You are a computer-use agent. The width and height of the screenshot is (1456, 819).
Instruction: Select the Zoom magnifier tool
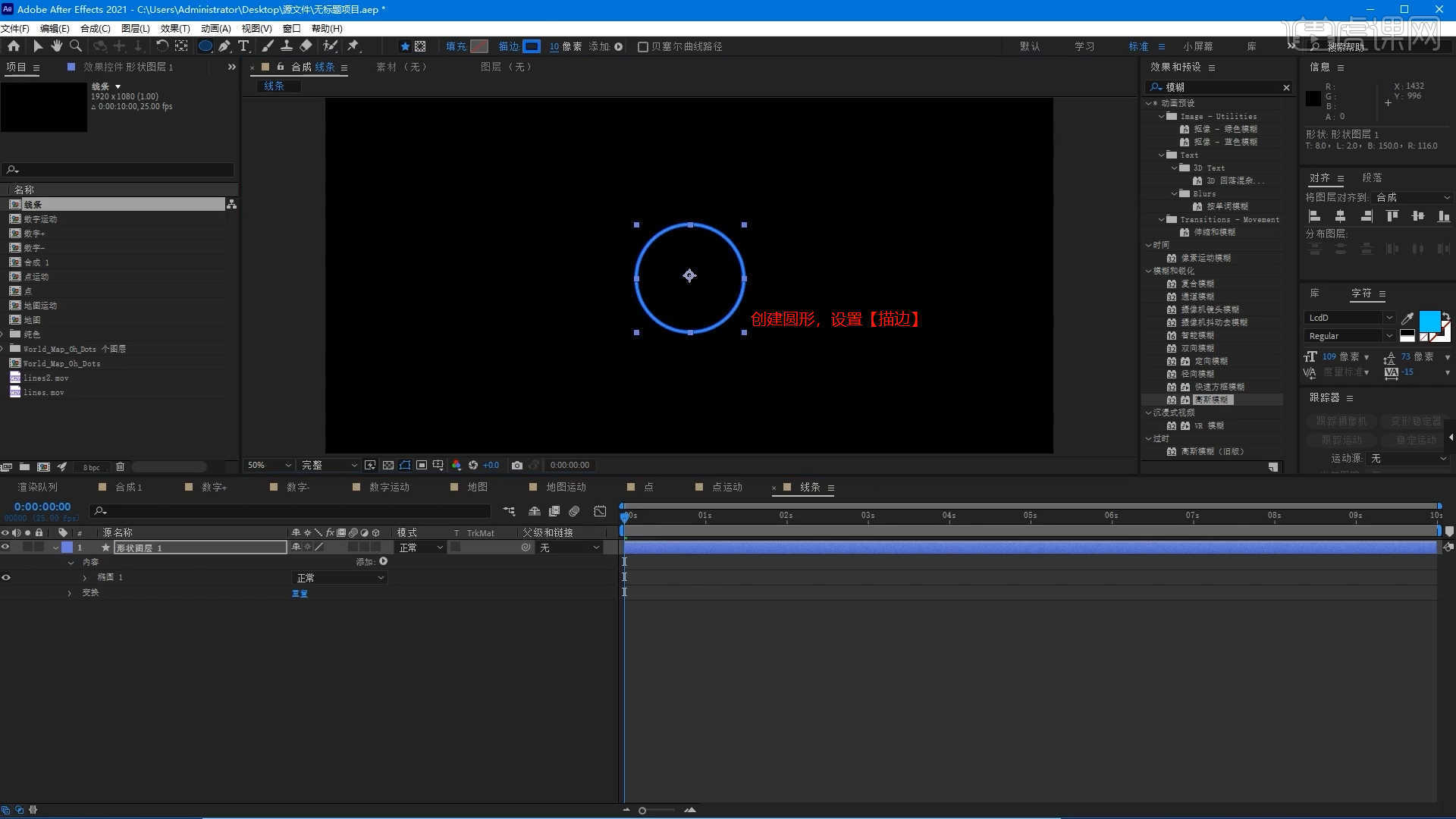click(76, 46)
